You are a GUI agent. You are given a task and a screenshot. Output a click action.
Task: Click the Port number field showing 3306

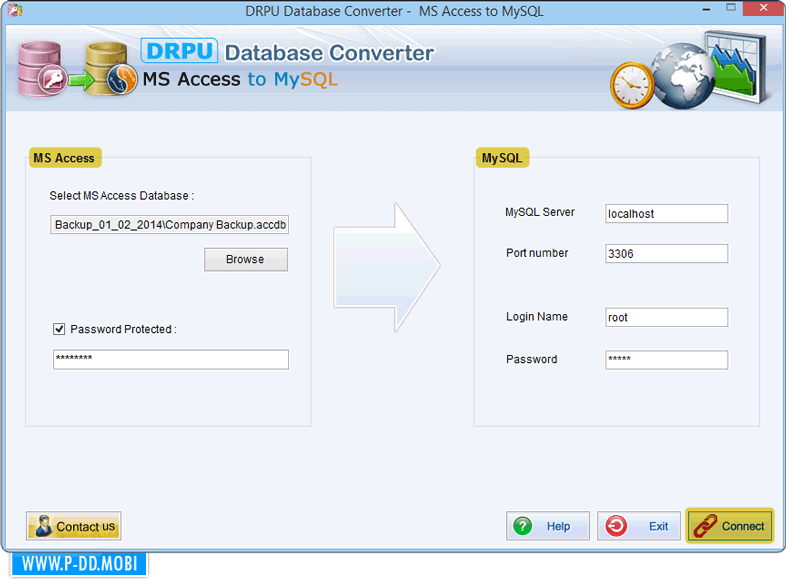(x=666, y=254)
